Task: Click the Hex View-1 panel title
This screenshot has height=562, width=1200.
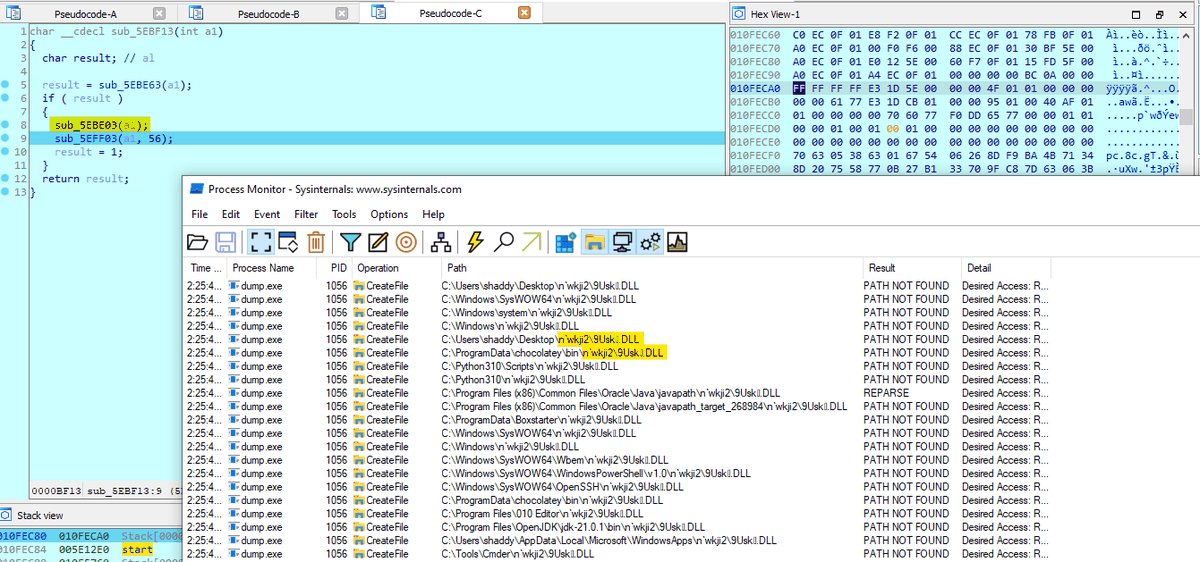Action: click(x=776, y=14)
